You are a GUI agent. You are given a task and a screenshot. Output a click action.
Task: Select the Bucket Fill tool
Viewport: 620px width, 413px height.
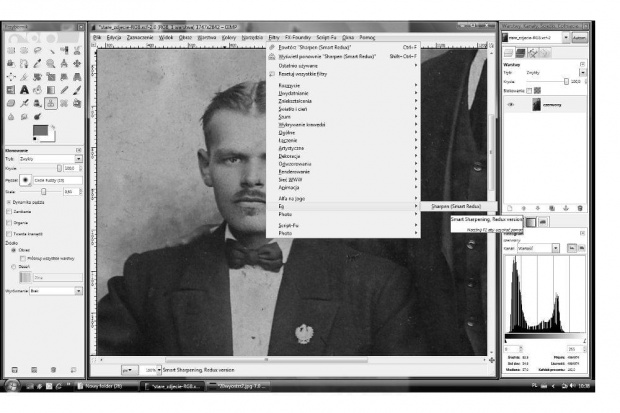[x=37, y=90]
